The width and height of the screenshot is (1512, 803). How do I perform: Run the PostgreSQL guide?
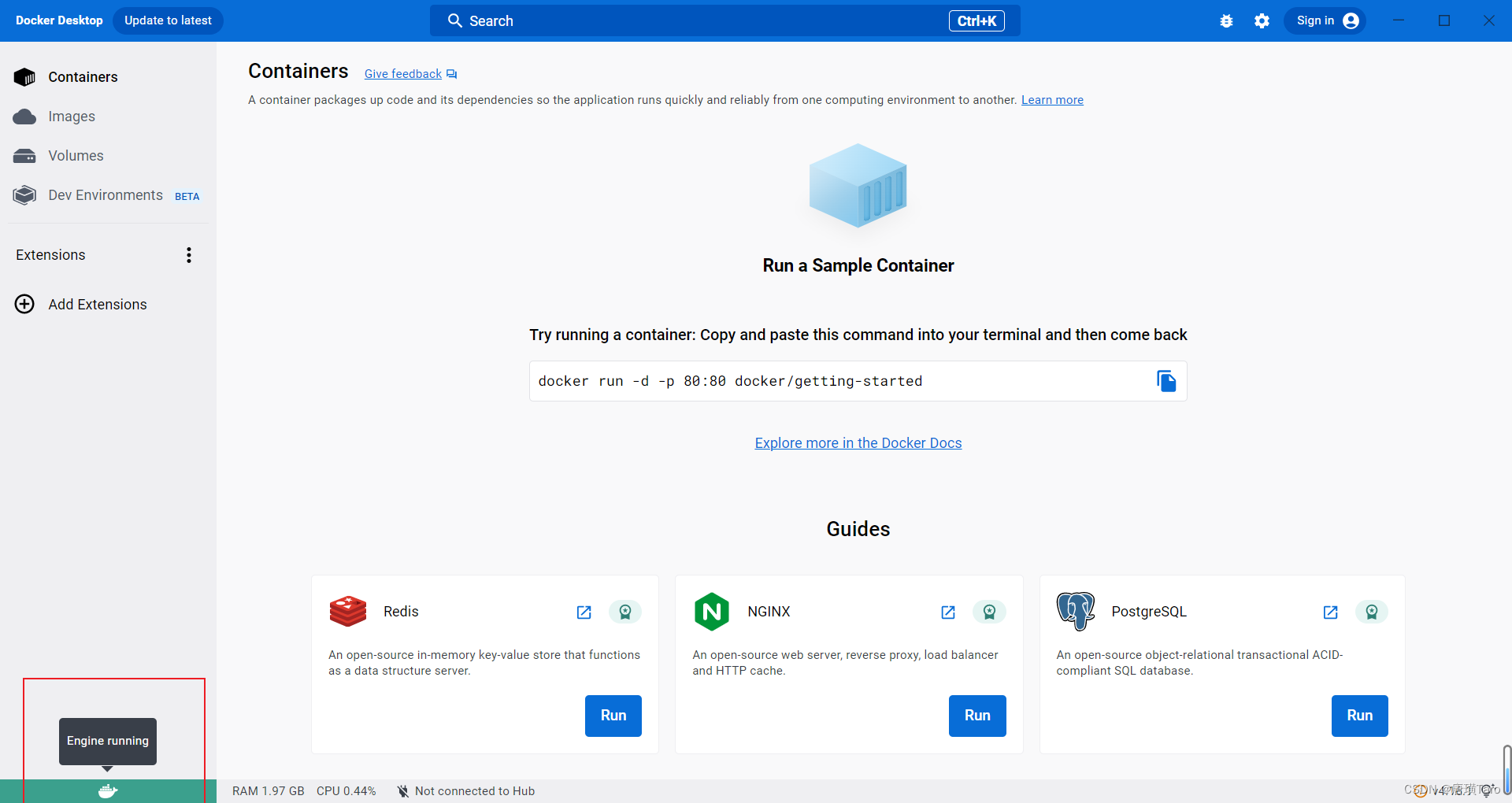tap(1360, 716)
